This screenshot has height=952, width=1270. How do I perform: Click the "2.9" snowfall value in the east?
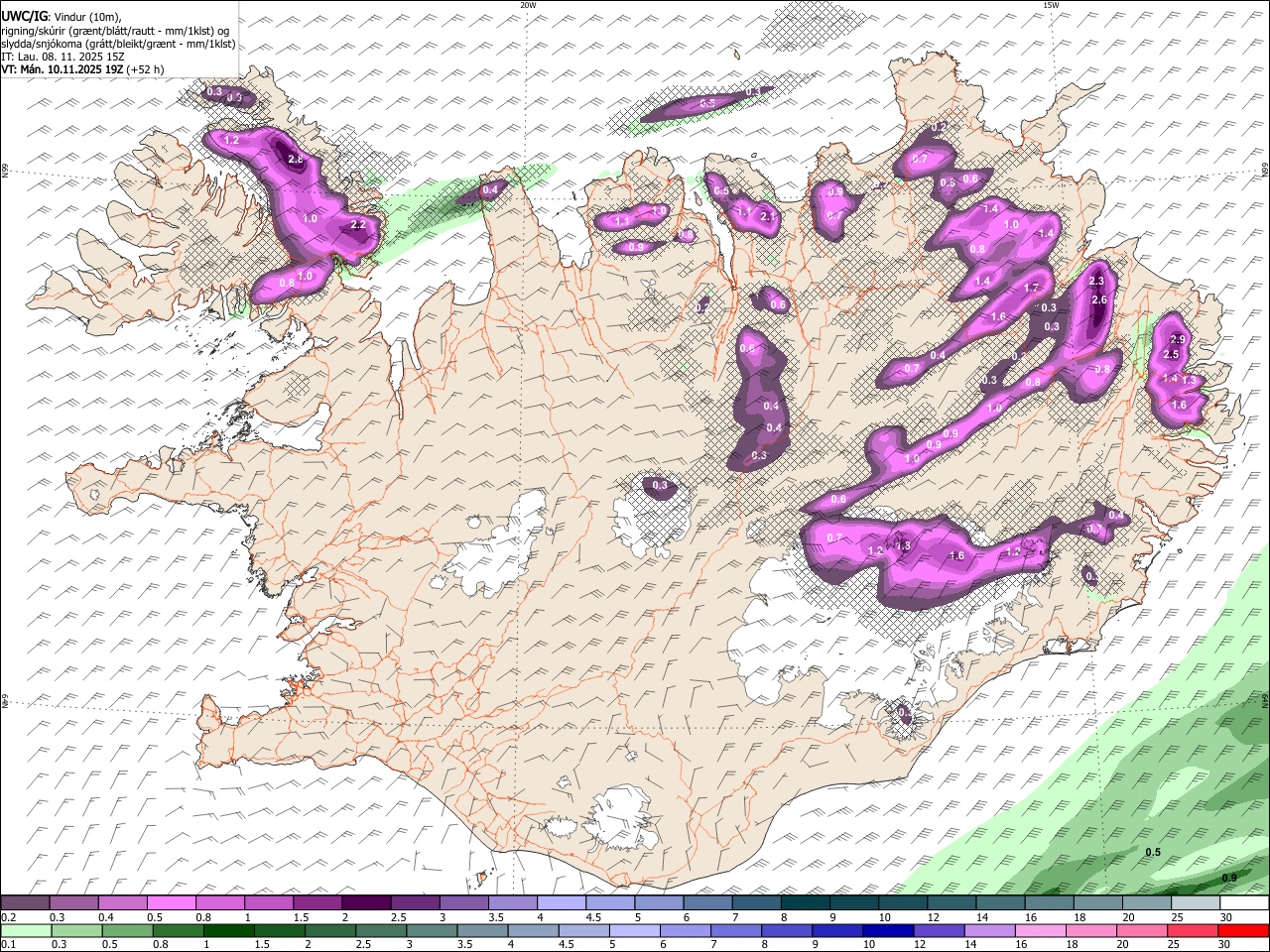(x=1178, y=340)
